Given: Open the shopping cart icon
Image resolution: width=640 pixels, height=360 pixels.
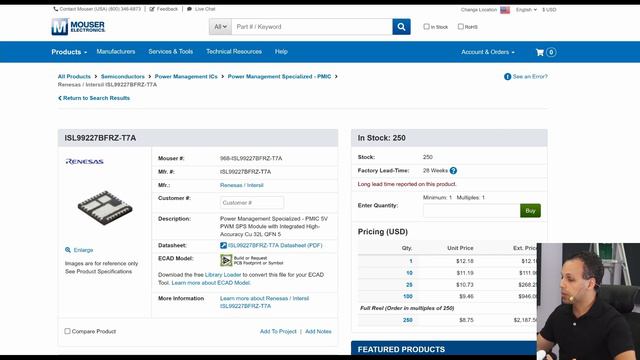Looking at the screenshot, I should click(540, 52).
